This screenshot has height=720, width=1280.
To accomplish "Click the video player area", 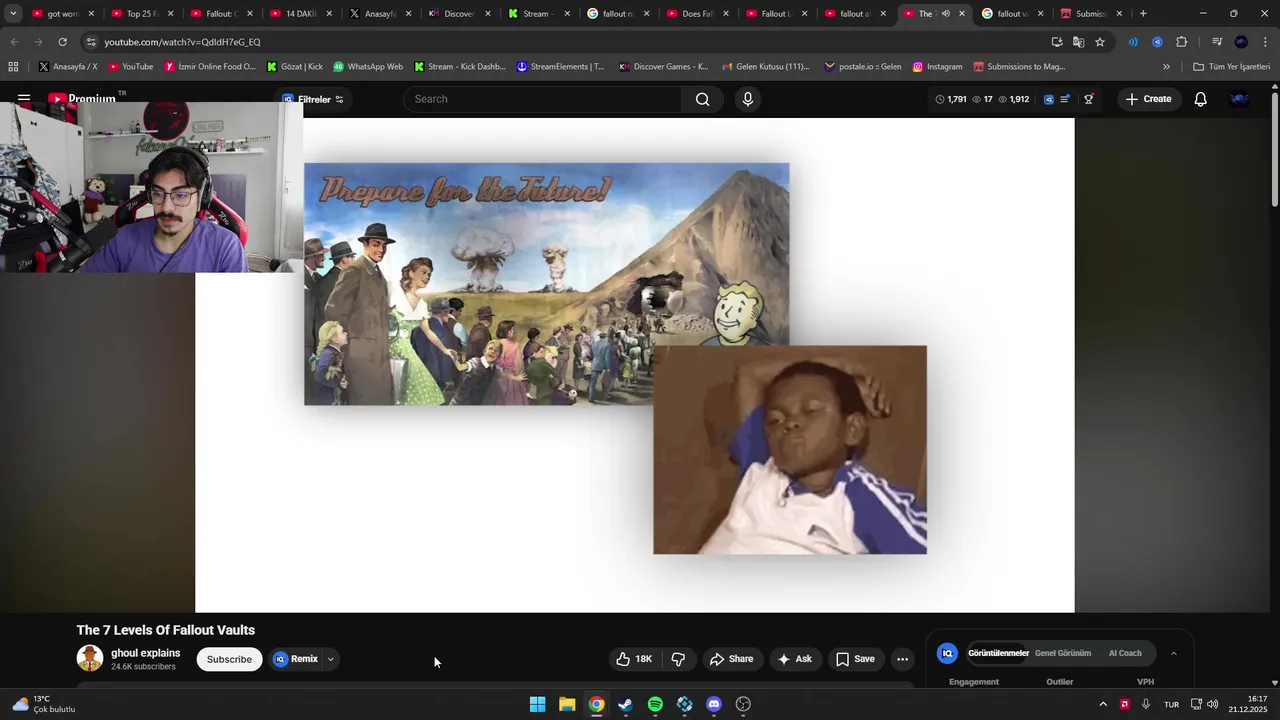I will (x=635, y=365).
